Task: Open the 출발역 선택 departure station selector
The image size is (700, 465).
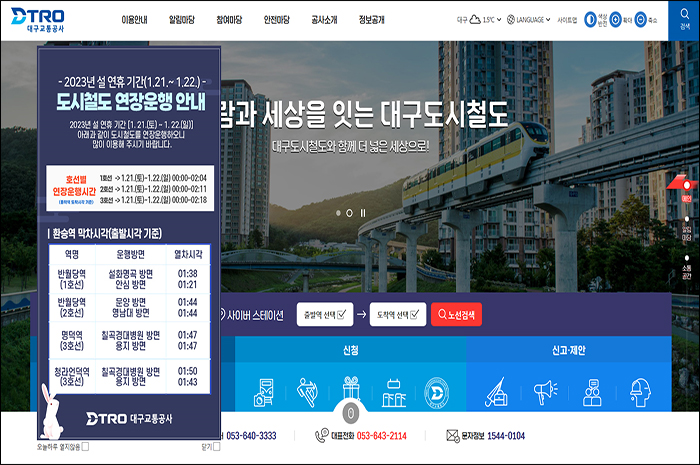Action: [325, 314]
